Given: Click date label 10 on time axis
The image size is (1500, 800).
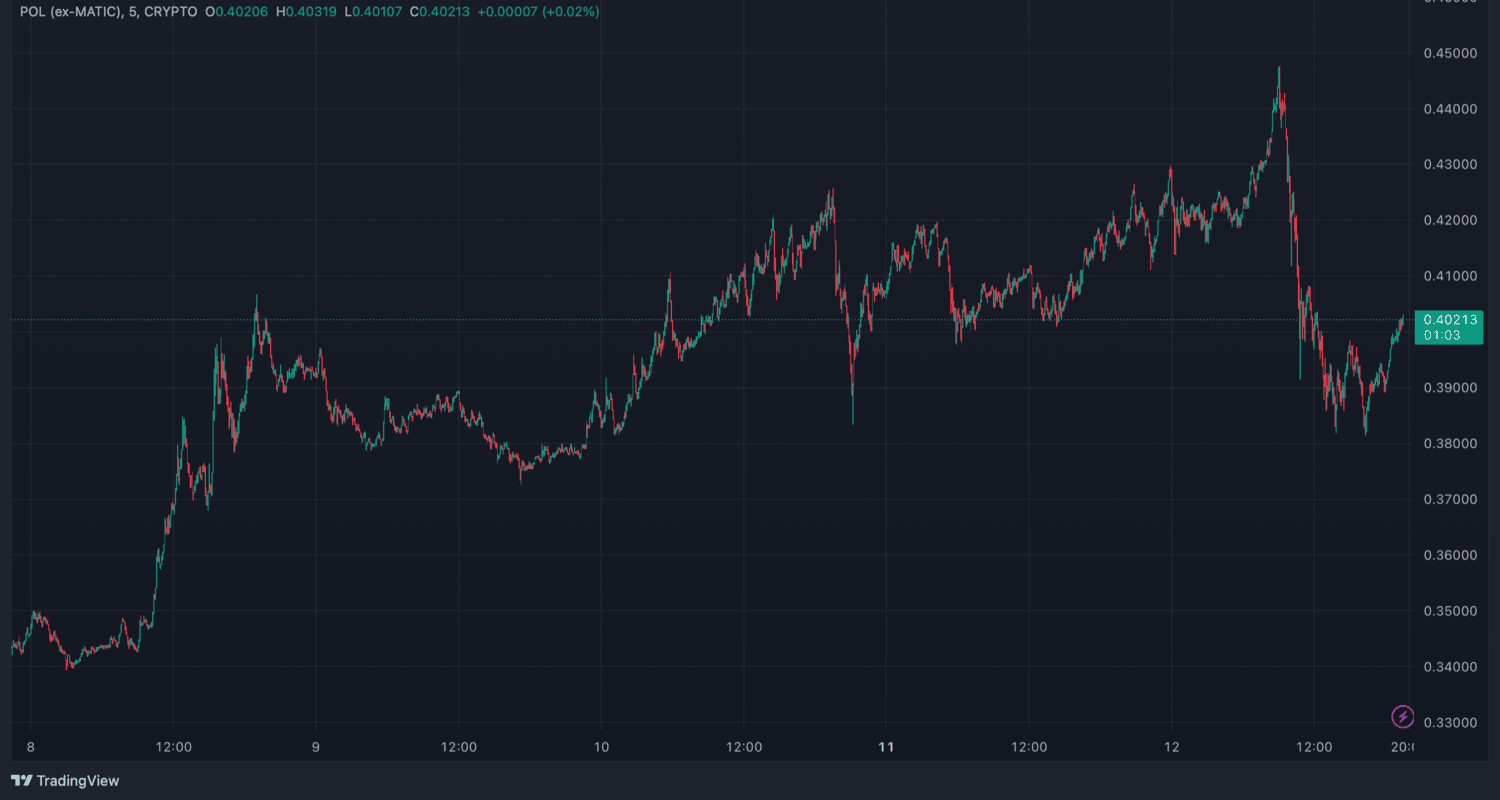Looking at the screenshot, I should pyautogui.click(x=601, y=746).
